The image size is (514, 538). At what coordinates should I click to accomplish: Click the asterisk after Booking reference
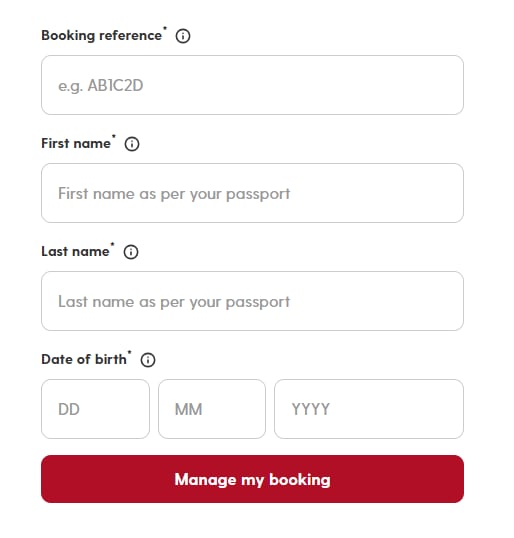coord(165,28)
